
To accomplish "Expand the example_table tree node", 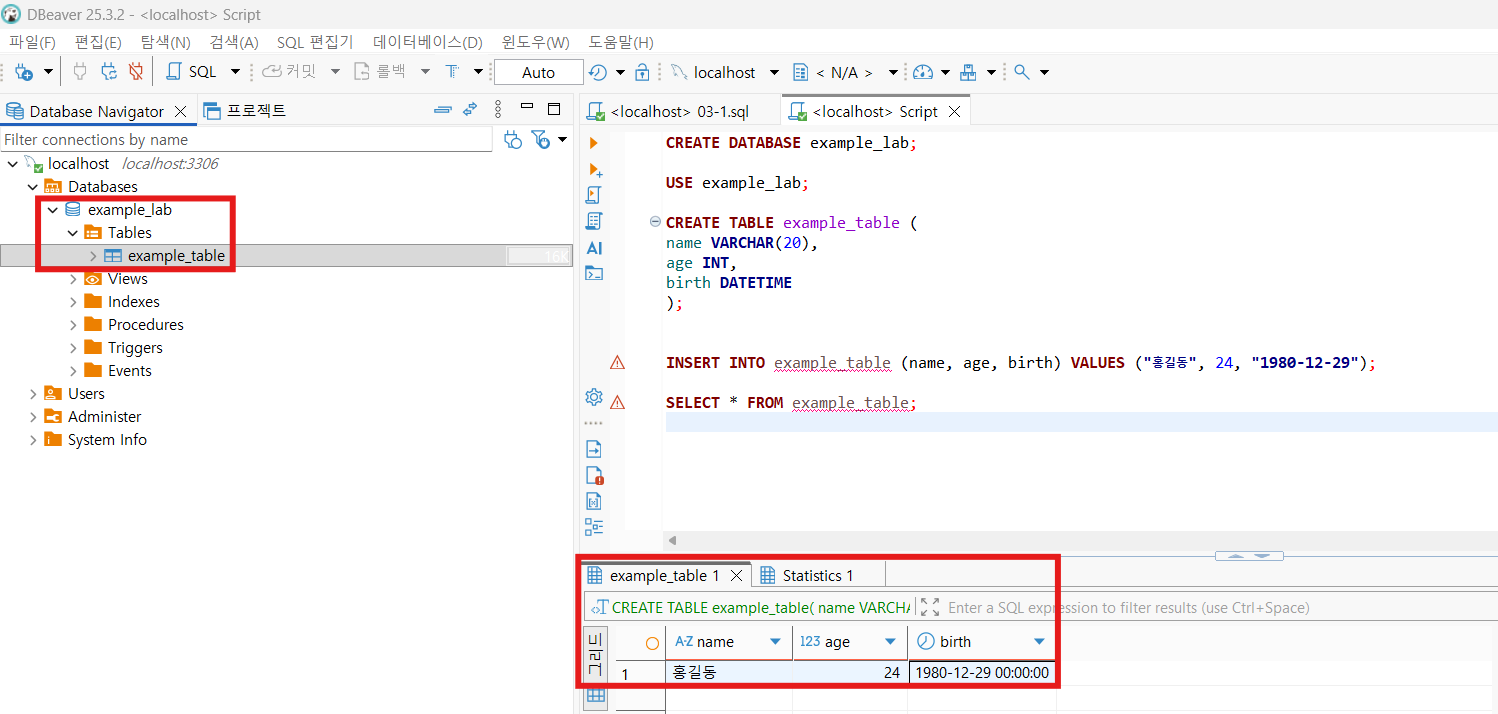I will click(x=93, y=256).
